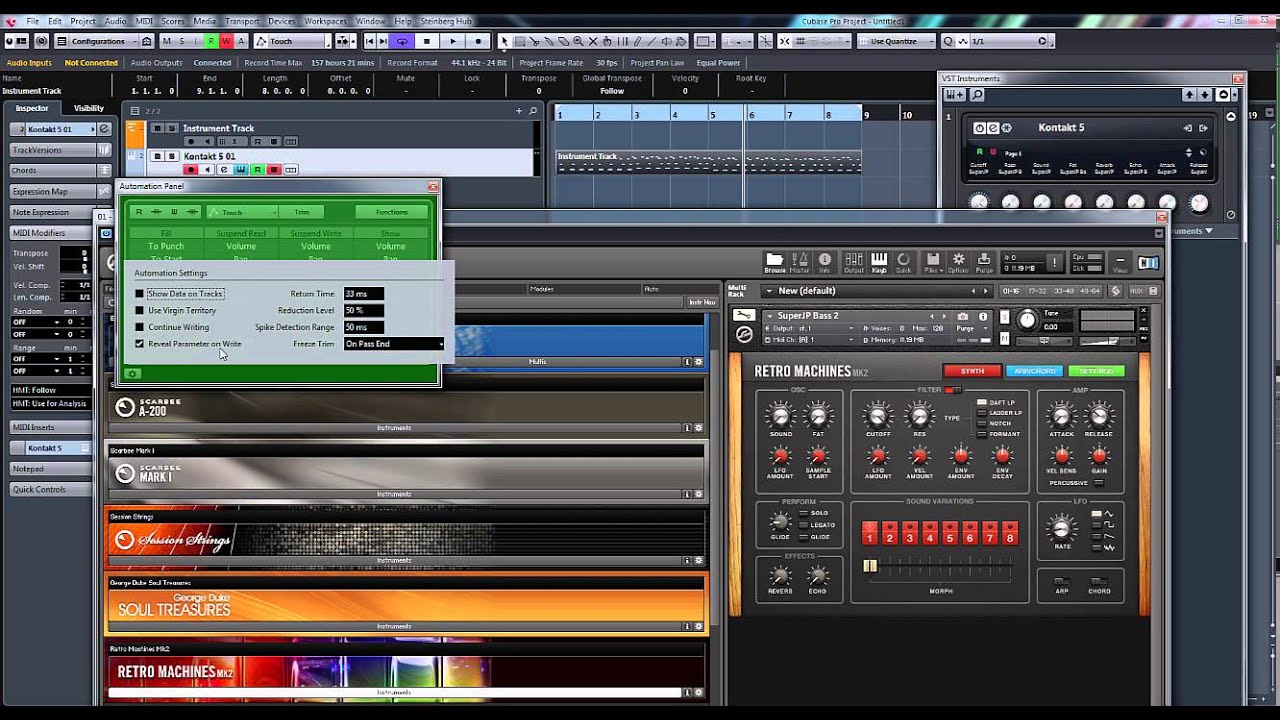This screenshot has height=720, width=1280.
Task: Click the SYNTH page button
Action: (x=972, y=371)
